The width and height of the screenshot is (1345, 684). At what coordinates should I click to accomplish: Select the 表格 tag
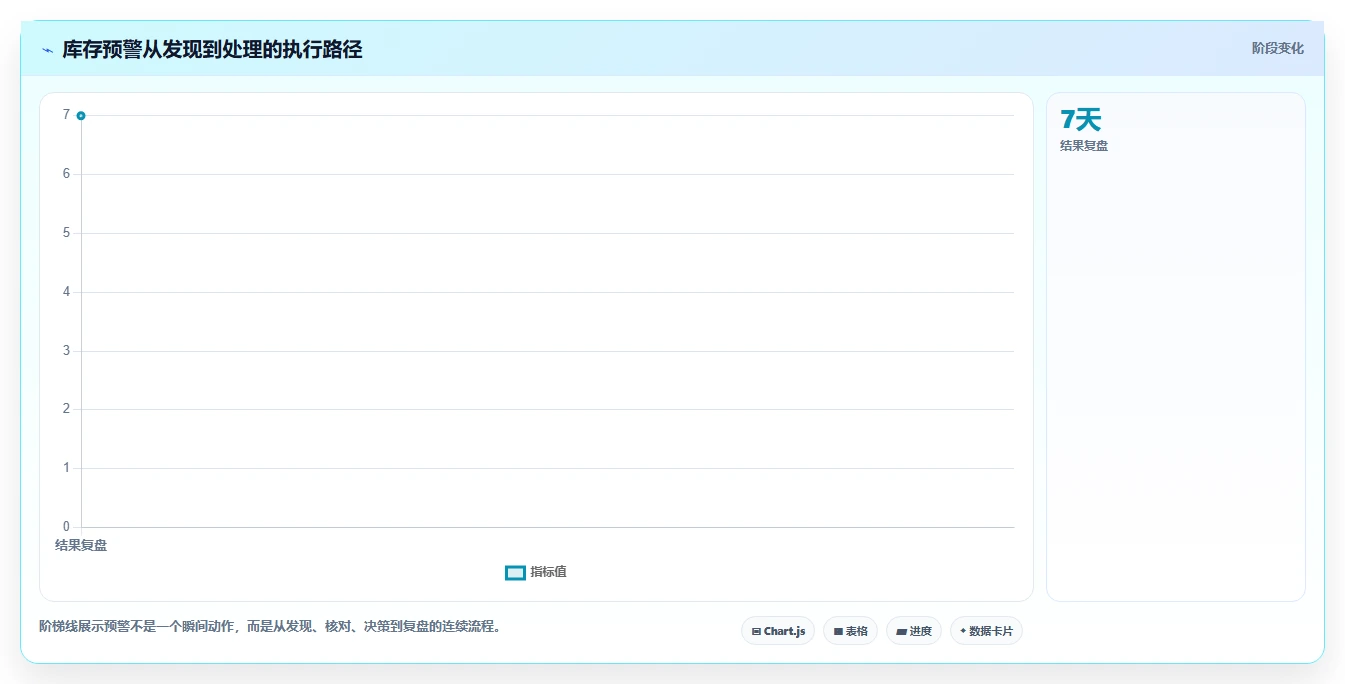(850, 631)
